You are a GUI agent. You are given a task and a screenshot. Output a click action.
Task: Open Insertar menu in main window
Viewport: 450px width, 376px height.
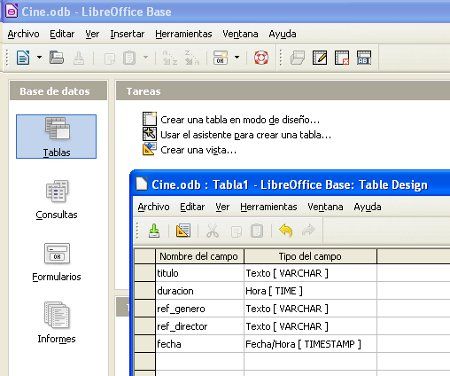click(127, 34)
